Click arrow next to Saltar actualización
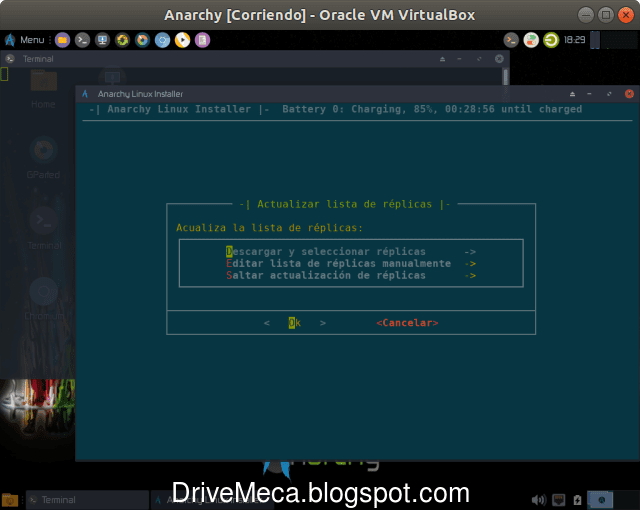This screenshot has width=640, height=510. (x=470, y=275)
